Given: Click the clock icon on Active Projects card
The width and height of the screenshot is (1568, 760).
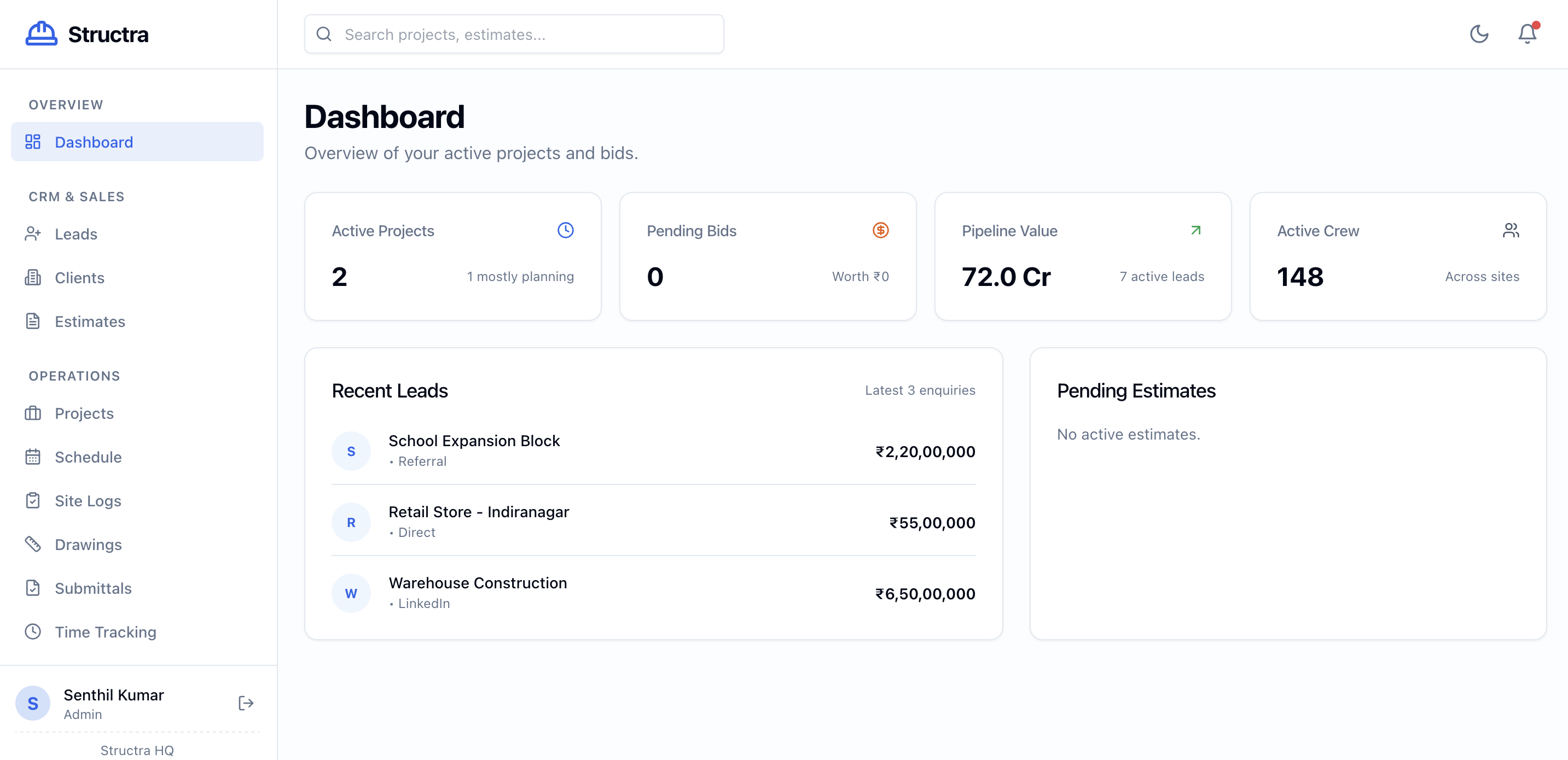Looking at the screenshot, I should click(x=565, y=230).
